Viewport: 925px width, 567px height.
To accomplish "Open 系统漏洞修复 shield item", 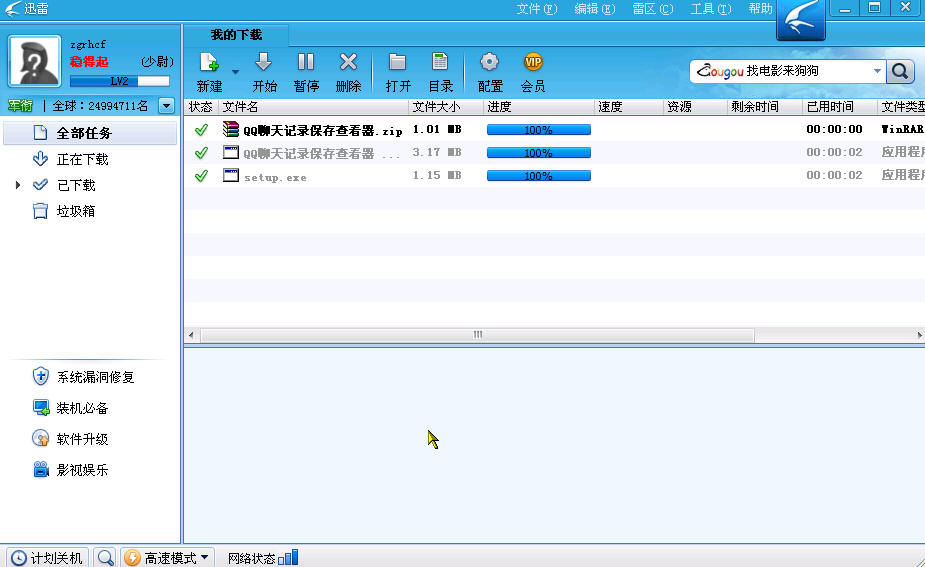I will coord(83,377).
